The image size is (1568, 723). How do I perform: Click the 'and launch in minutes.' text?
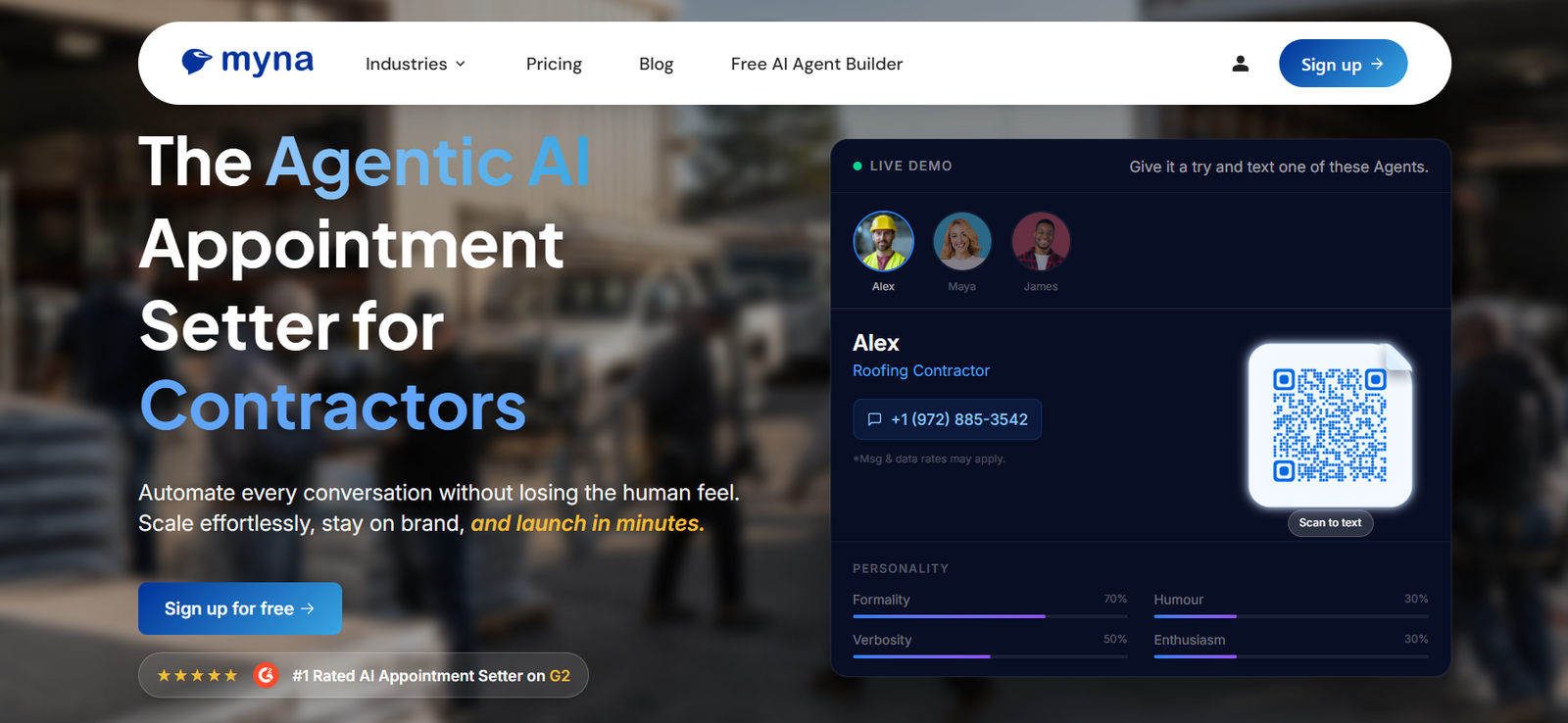(x=587, y=523)
